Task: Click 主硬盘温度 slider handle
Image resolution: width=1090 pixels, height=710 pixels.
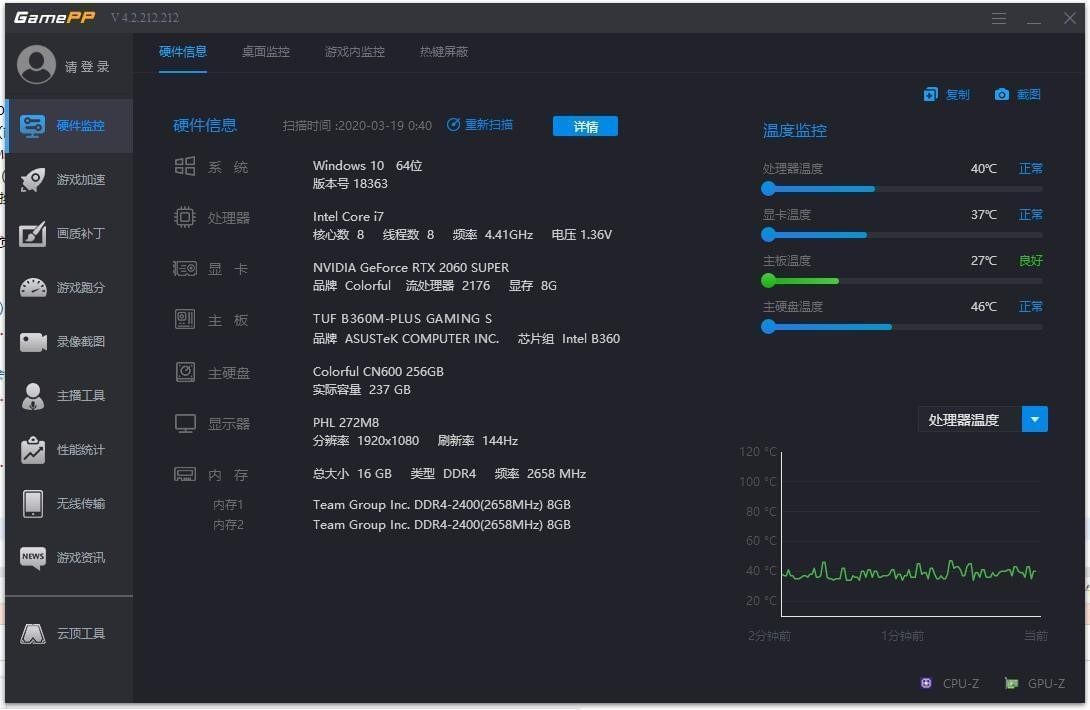Action: (x=768, y=326)
